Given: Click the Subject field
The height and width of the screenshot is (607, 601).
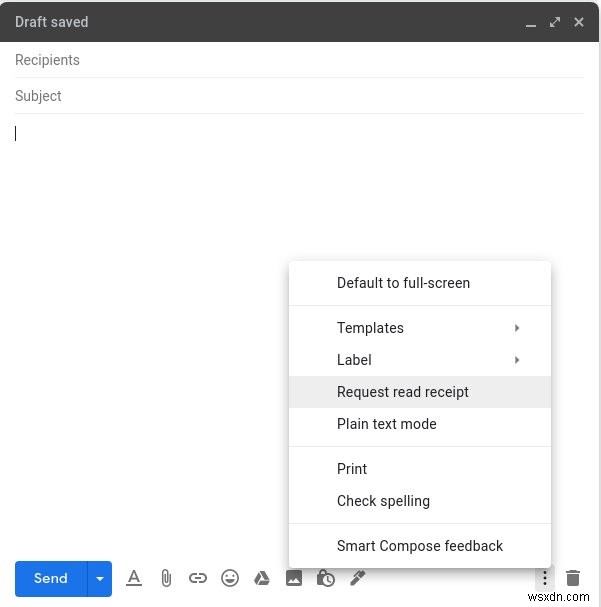Looking at the screenshot, I should click(299, 96).
